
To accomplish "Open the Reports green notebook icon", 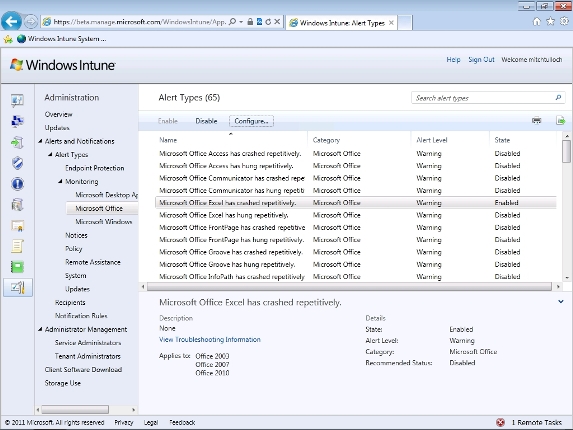I will [17, 267].
